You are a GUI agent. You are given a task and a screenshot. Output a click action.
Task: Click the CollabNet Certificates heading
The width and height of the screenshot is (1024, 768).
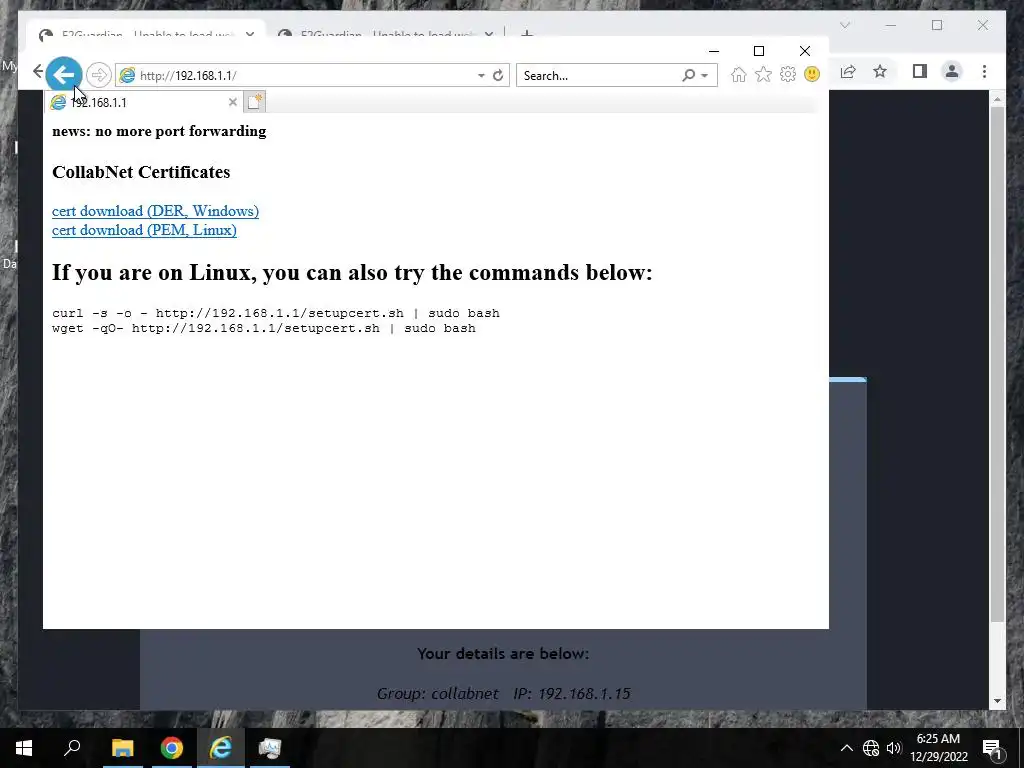click(141, 172)
